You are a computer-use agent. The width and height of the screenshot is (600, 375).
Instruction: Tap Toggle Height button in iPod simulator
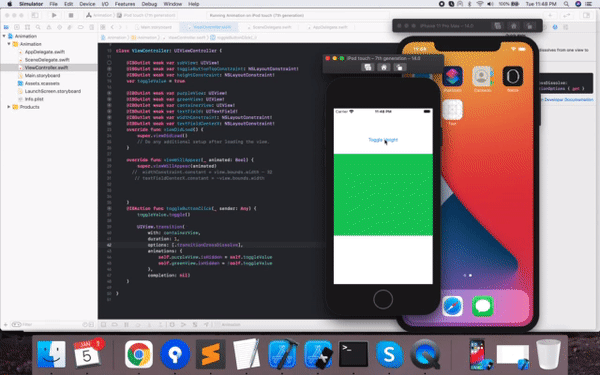383,140
